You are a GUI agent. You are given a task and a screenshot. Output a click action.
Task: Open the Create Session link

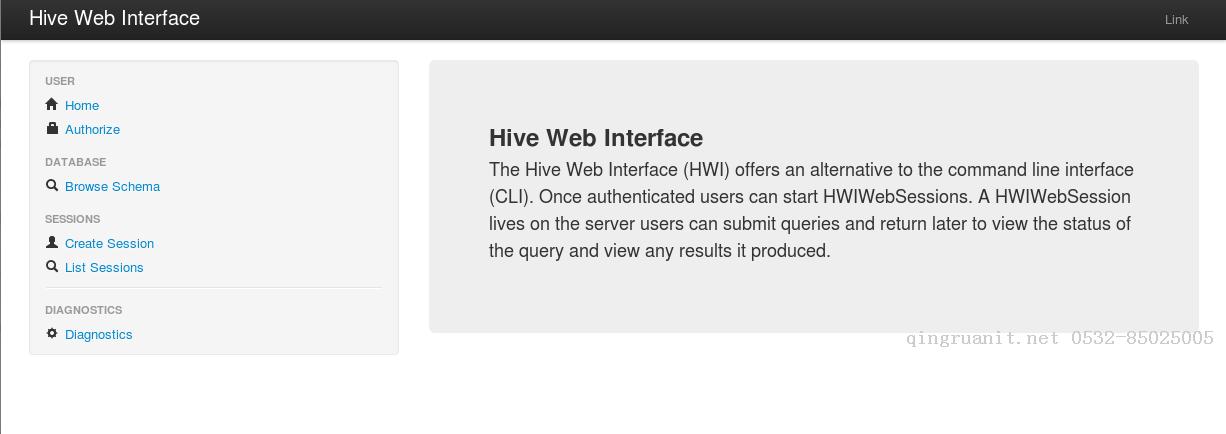tap(109, 243)
